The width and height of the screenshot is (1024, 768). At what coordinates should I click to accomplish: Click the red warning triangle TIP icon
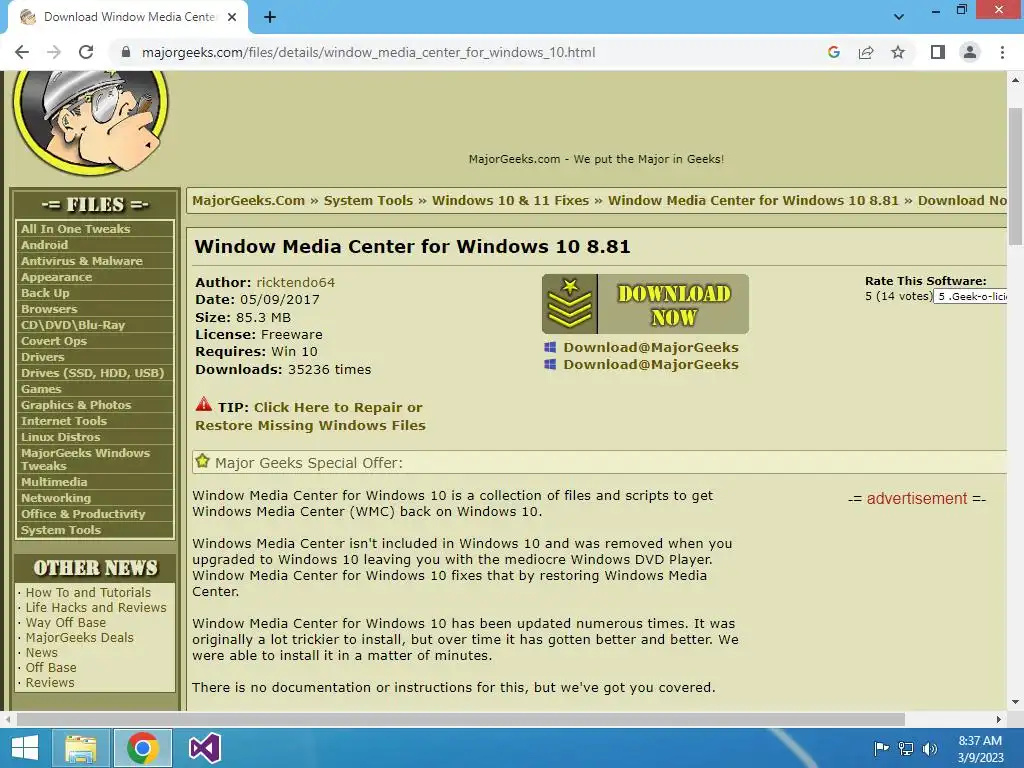[204, 404]
